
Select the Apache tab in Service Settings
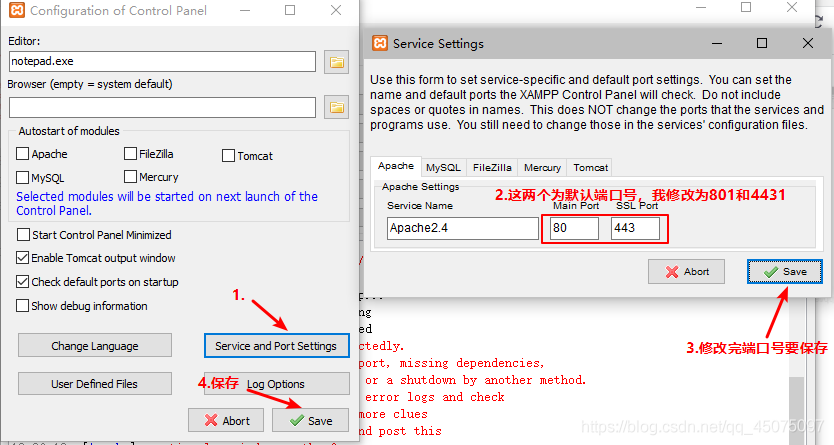(x=396, y=166)
